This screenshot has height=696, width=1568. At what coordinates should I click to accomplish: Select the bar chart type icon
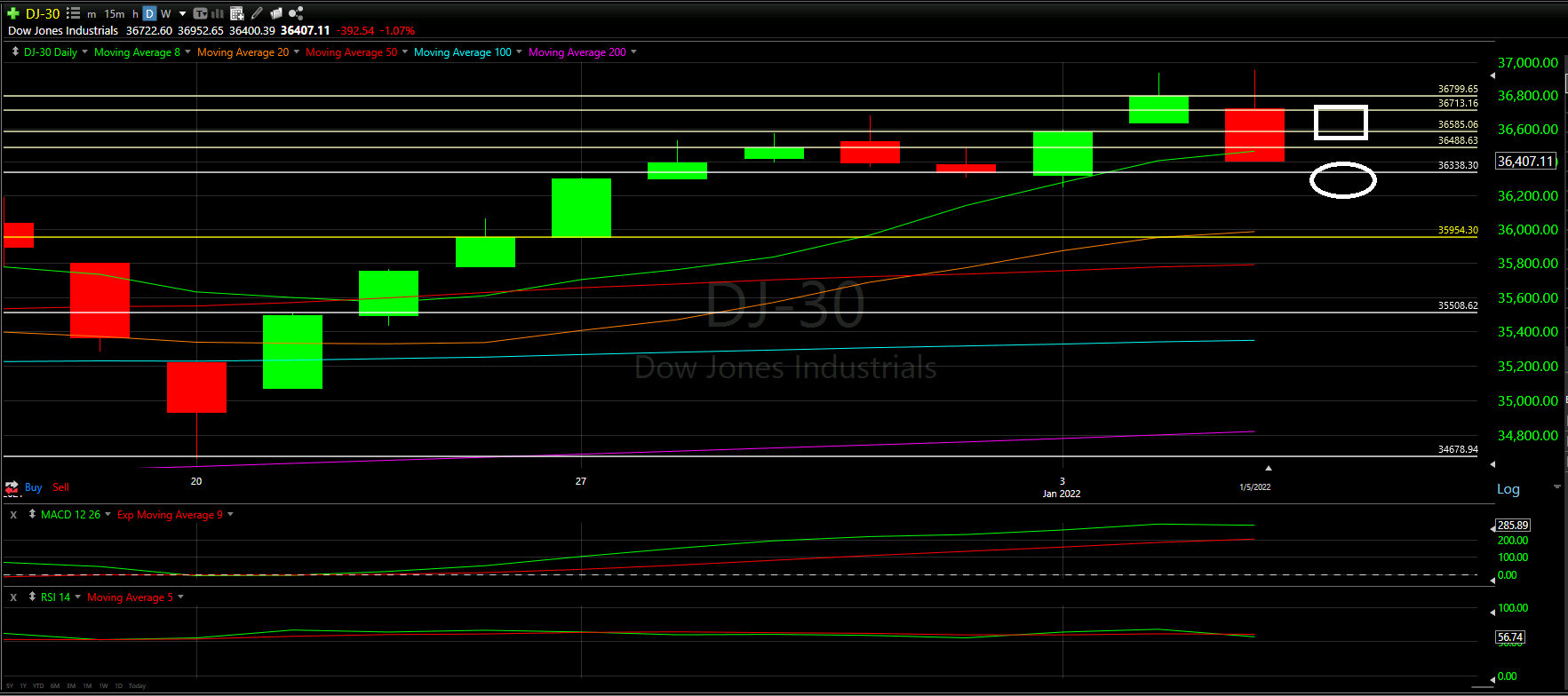(218, 13)
